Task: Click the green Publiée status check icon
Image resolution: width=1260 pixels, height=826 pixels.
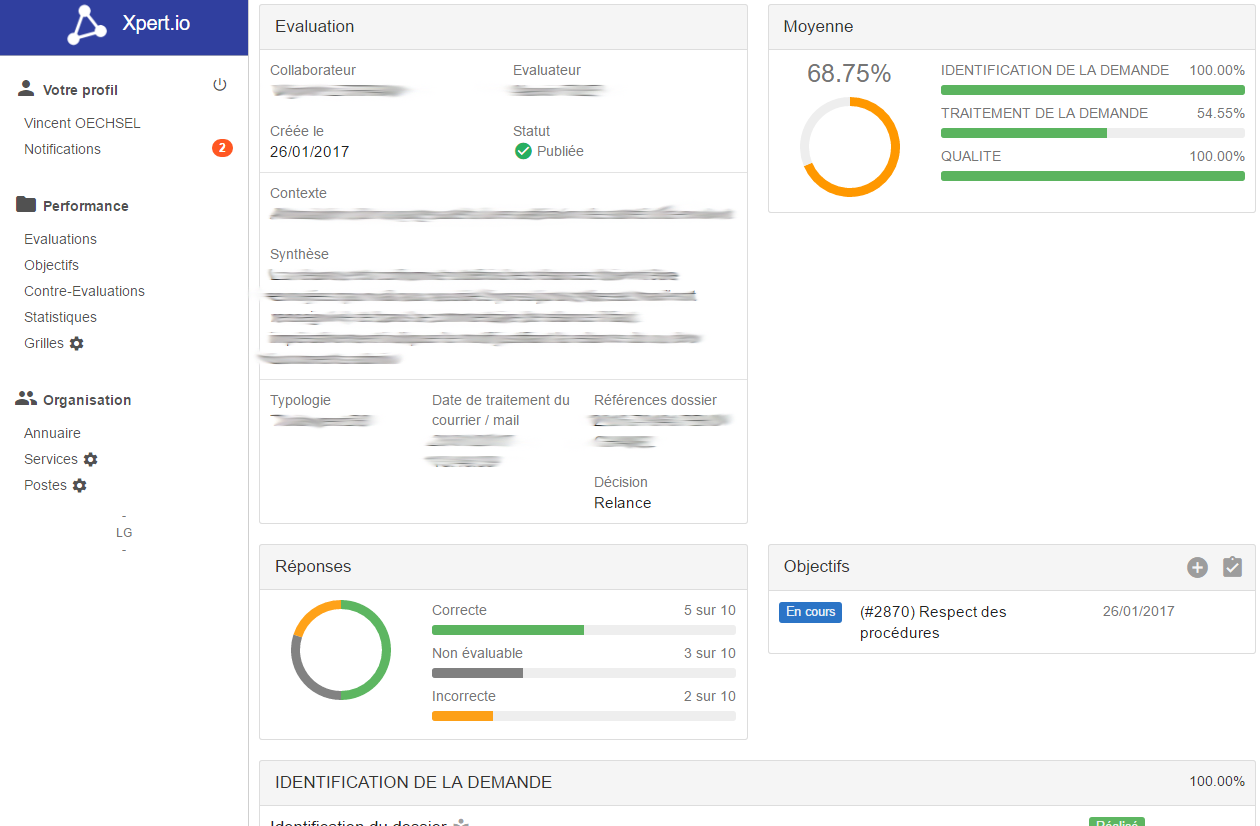Action: click(x=523, y=151)
